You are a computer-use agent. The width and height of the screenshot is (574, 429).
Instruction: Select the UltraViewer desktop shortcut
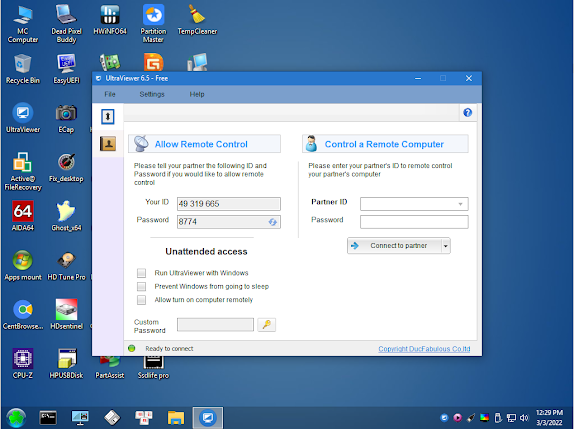(23, 118)
